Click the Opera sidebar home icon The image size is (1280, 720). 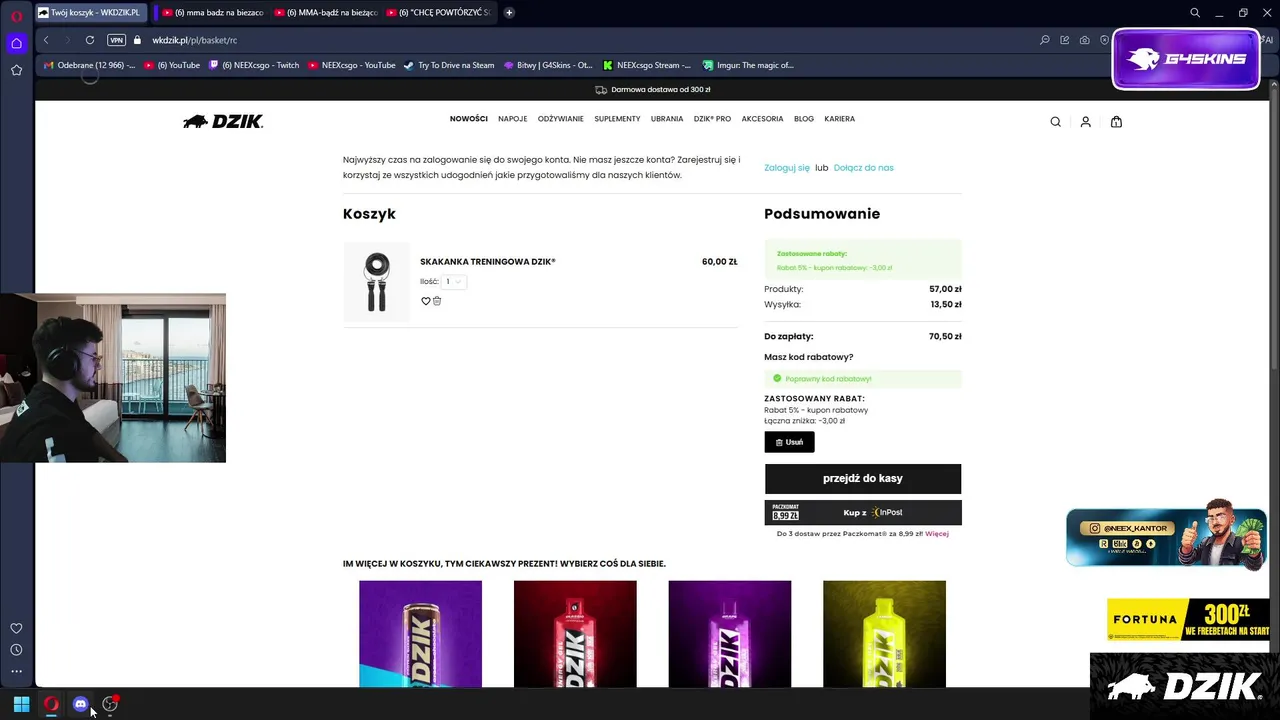click(x=16, y=43)
